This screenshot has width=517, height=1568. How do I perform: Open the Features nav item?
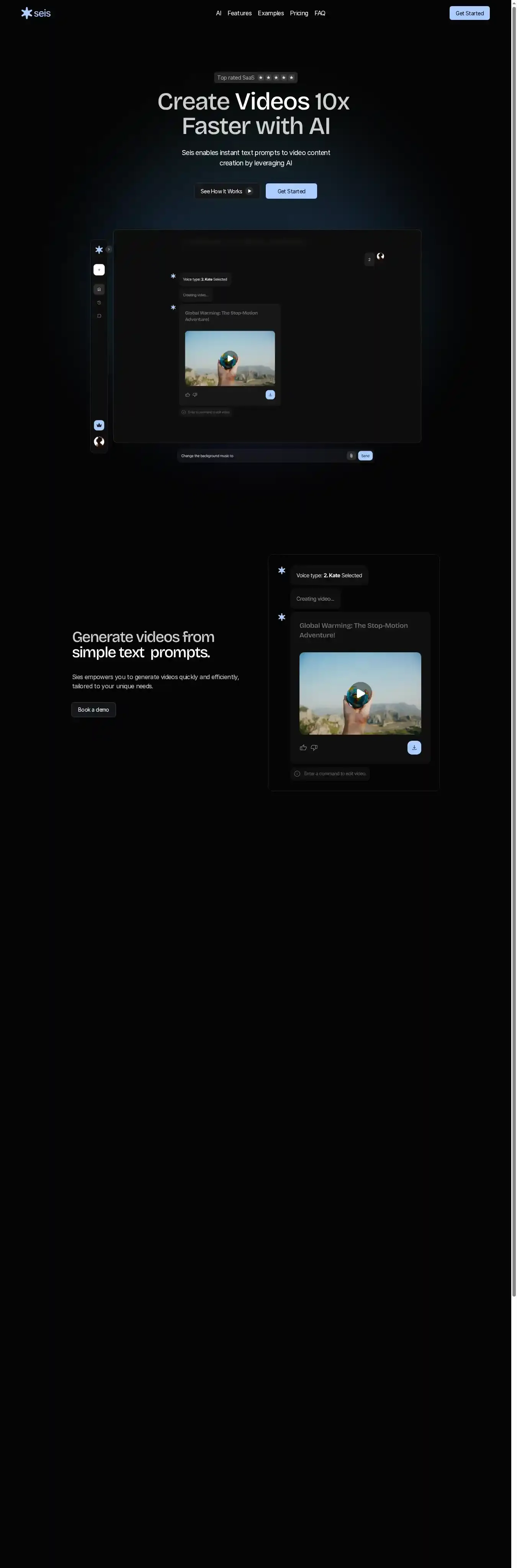[x=239, y=13]
